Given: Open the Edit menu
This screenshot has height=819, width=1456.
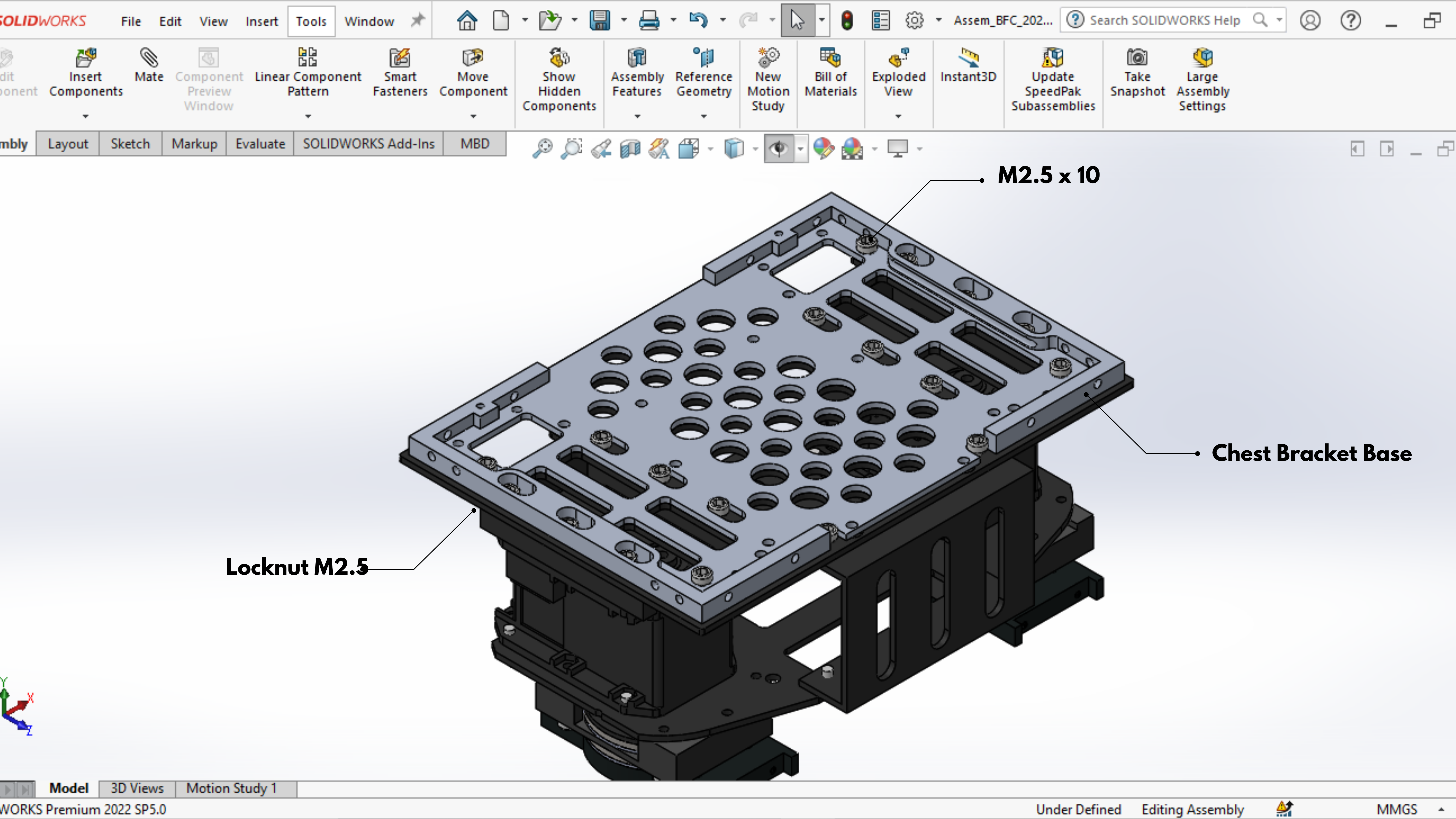Looking at the screenshot, I should 170,22.
